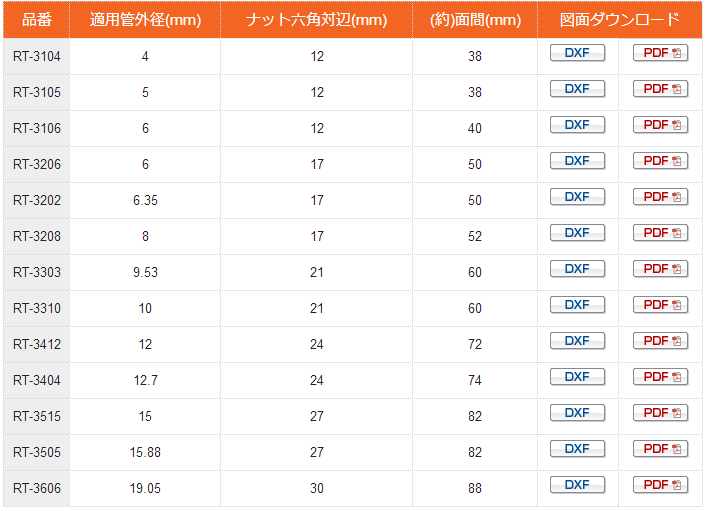Image resolution: width=709 pixels, height=511 pixels.
Task: Download DXF drawing for RT-3505
Action: coord(577,449)
